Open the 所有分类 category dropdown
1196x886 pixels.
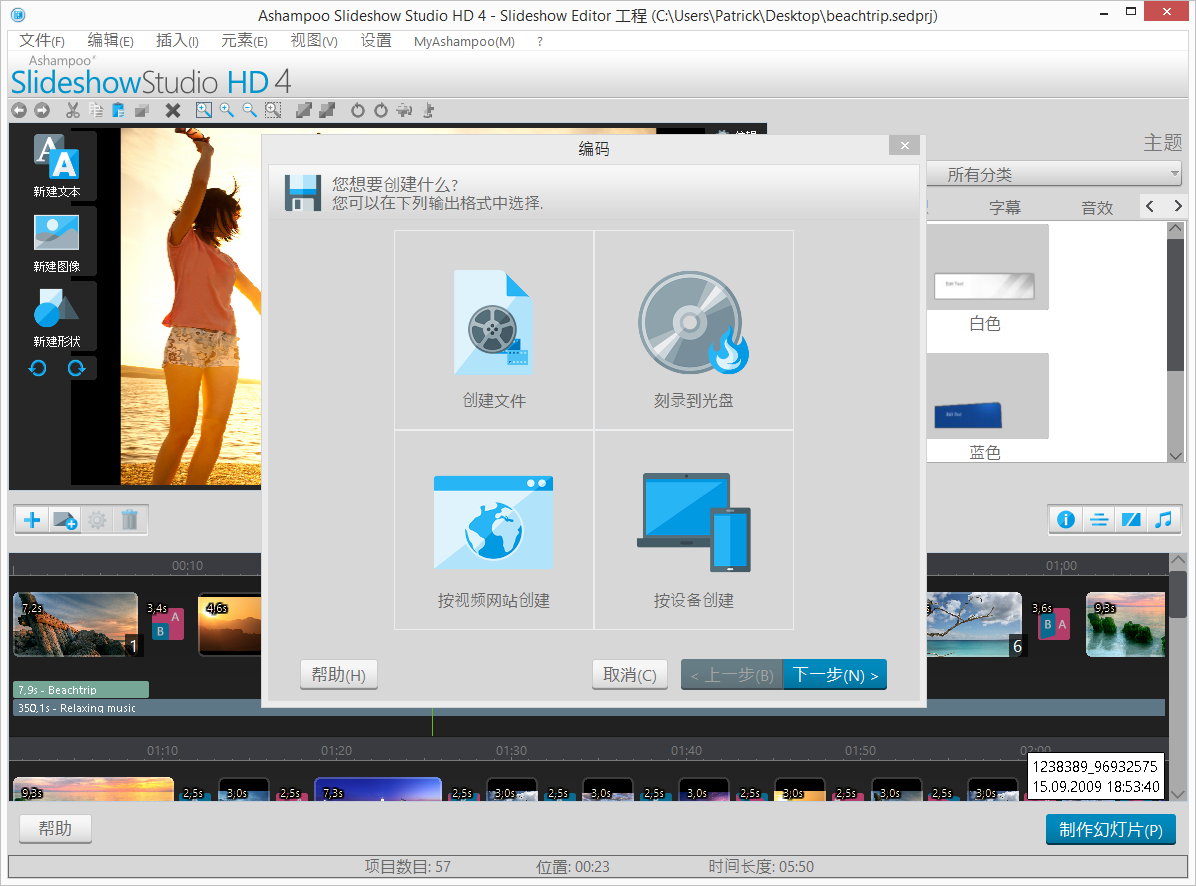coord(1053,173)
